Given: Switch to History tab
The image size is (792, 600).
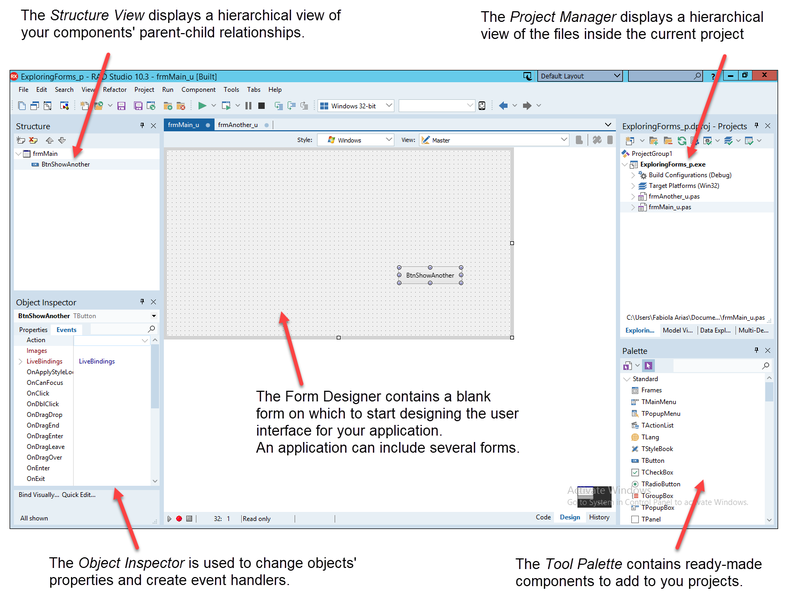Looking at the screenshot, I should [x=599, y=517].
